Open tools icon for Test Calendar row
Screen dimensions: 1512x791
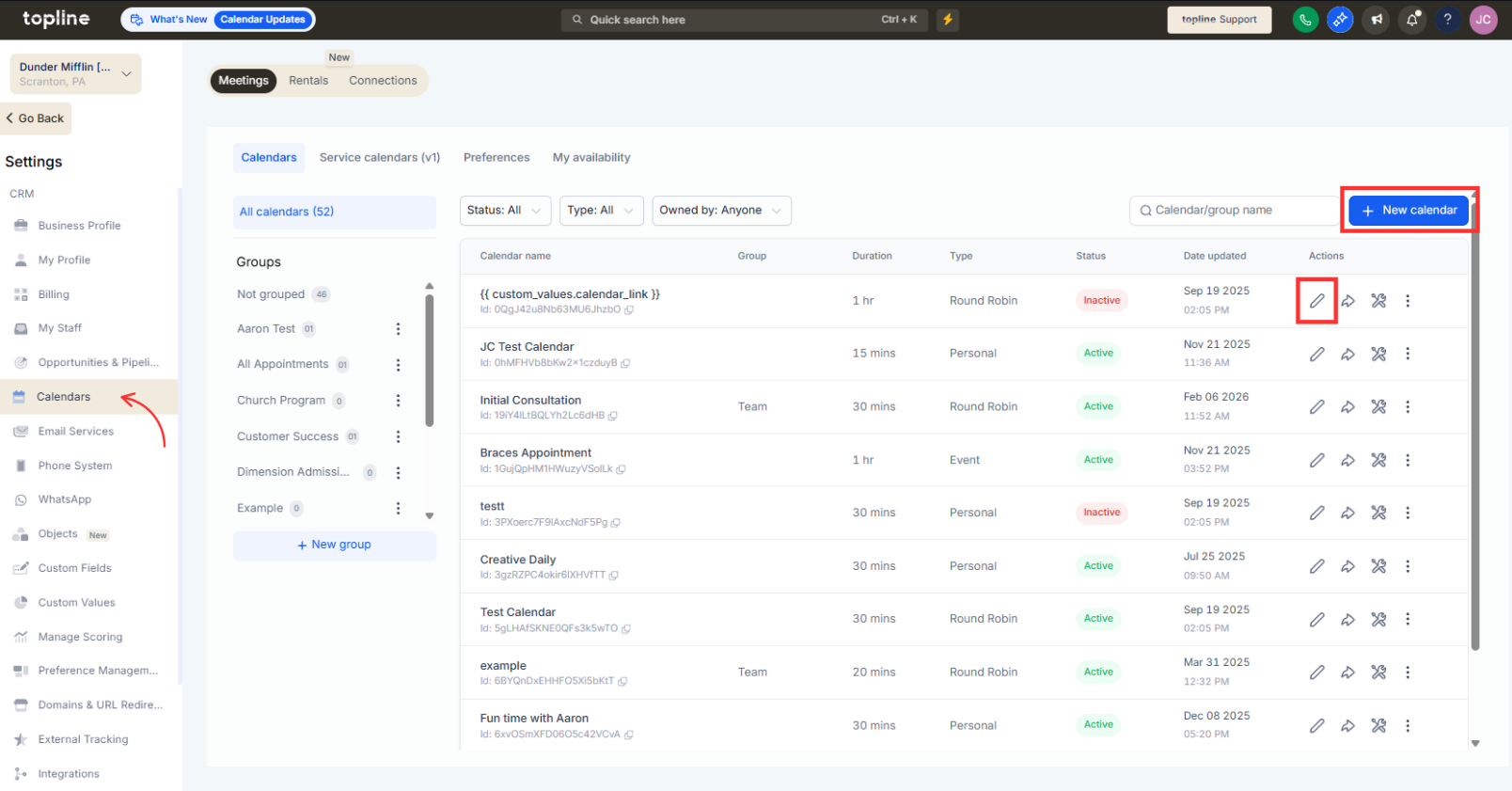coord(1378,619)
